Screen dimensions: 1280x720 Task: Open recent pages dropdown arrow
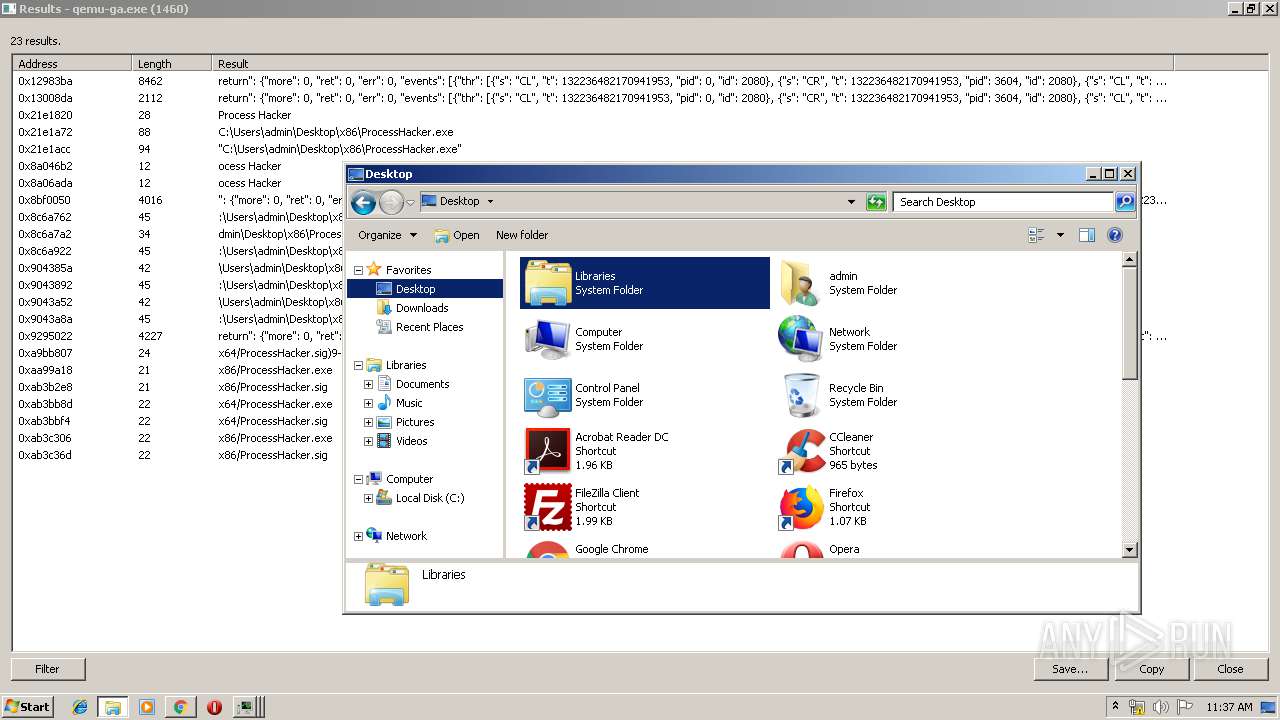(x=410, y=203)
